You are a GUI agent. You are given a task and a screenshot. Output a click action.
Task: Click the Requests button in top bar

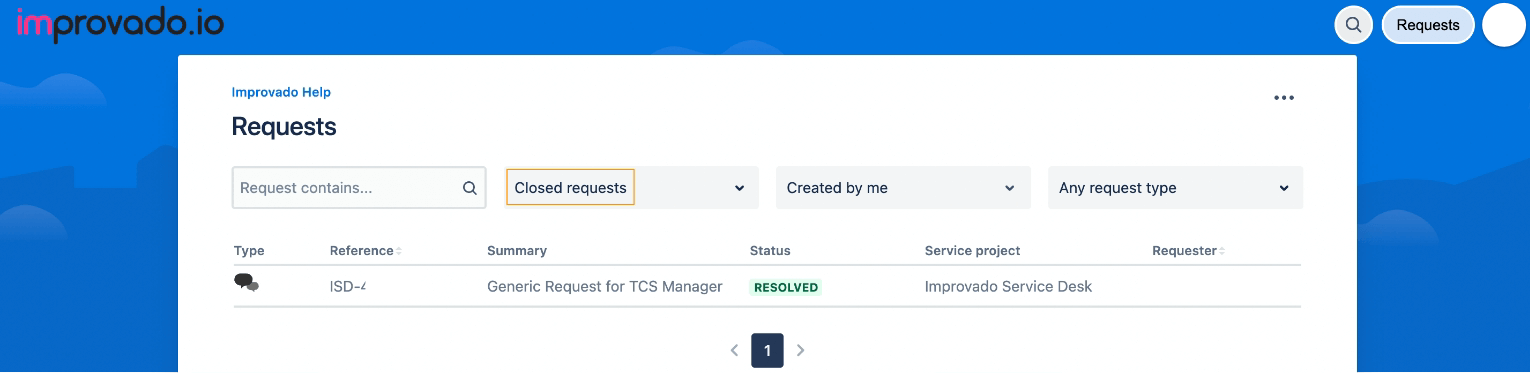coord(1428,25)
